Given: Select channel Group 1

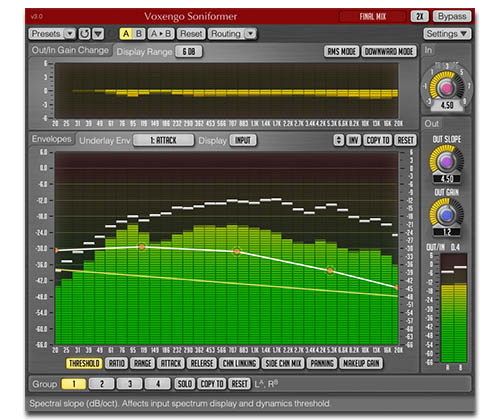Looking at the screenshot, I should pos(74,384).
